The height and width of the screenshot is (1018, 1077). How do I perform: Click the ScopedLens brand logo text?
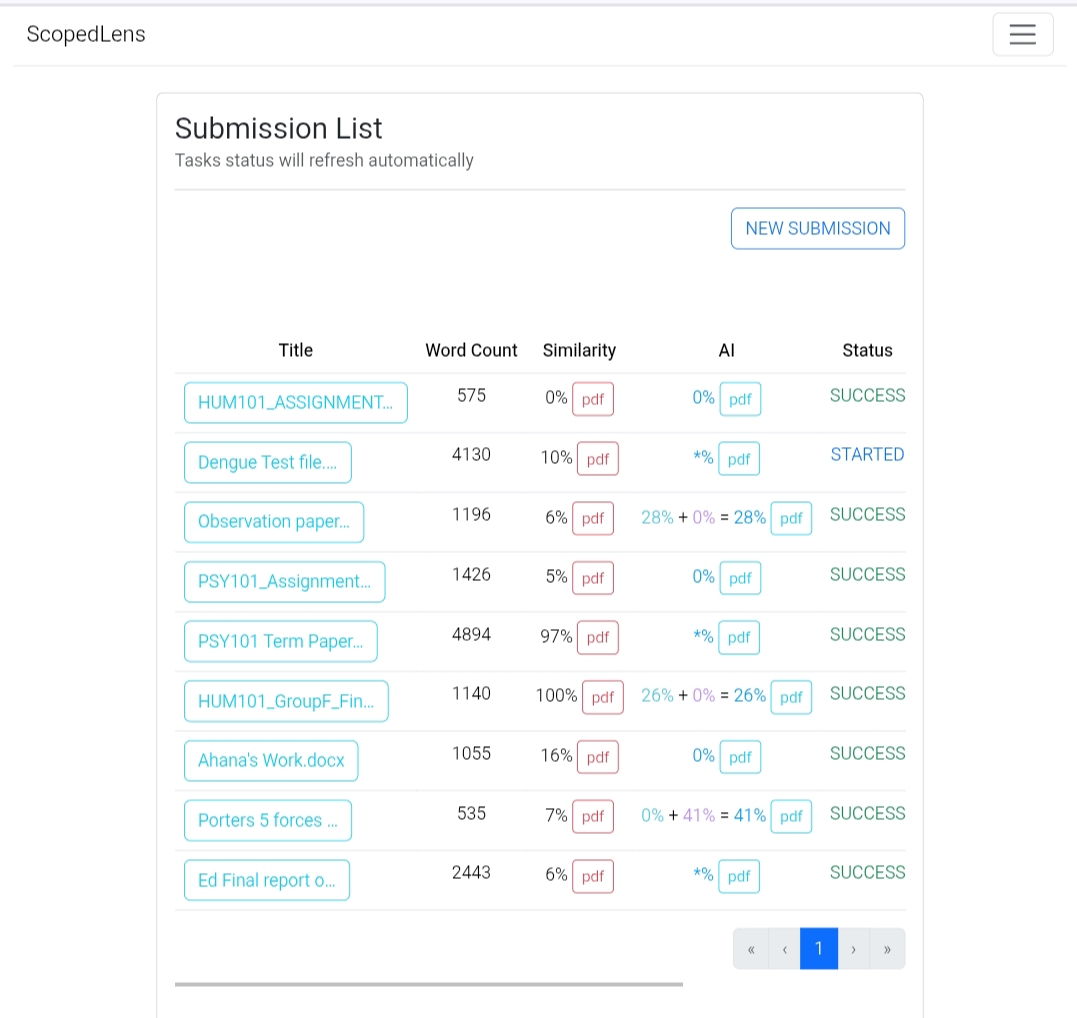point(86,34)
